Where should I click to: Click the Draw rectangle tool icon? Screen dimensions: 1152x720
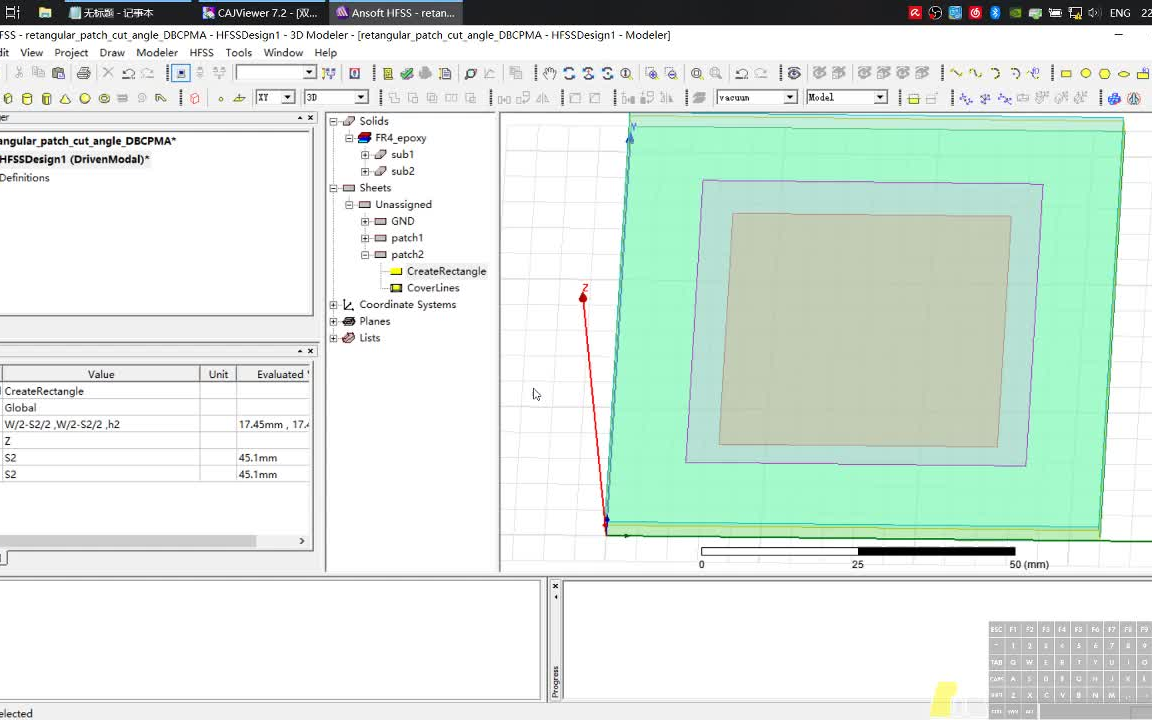(x=1066, y=73)
